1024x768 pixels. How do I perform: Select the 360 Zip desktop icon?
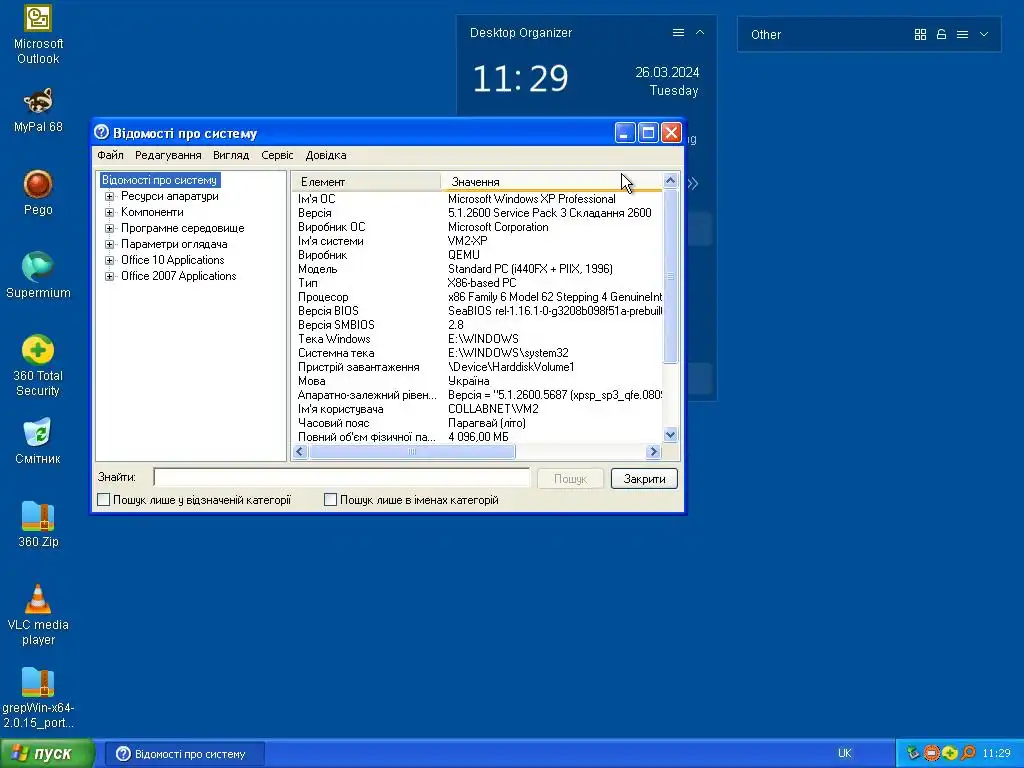point(38,524)
